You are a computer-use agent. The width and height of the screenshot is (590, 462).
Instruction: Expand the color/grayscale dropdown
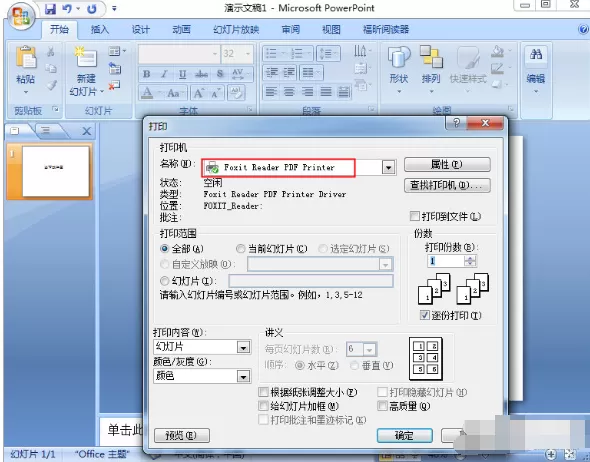pos(243,376)
